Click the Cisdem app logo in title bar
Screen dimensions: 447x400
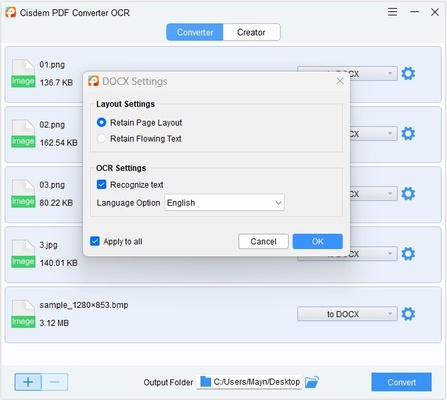[11, 12]
